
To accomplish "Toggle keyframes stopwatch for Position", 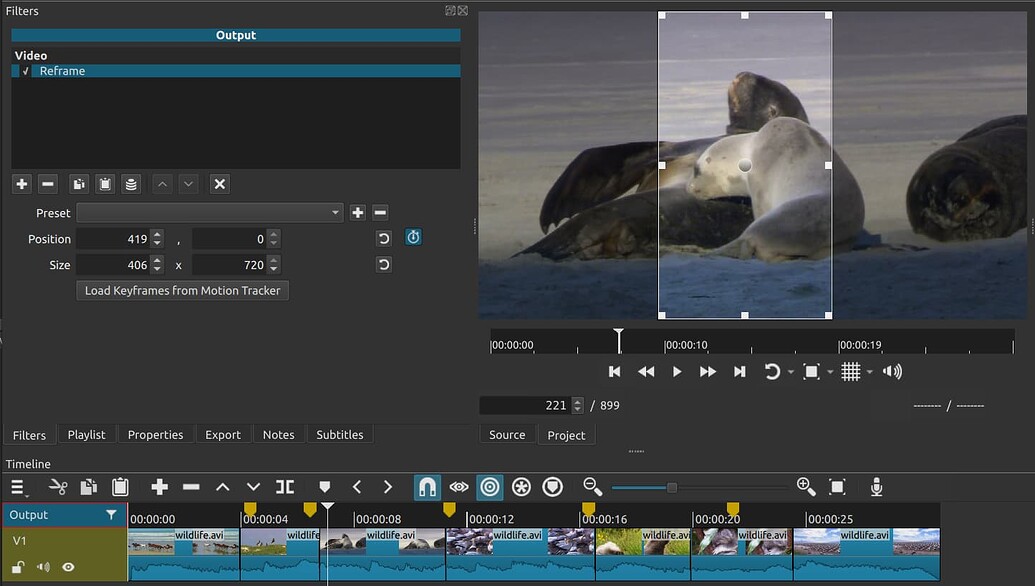I will click(413, 237).
